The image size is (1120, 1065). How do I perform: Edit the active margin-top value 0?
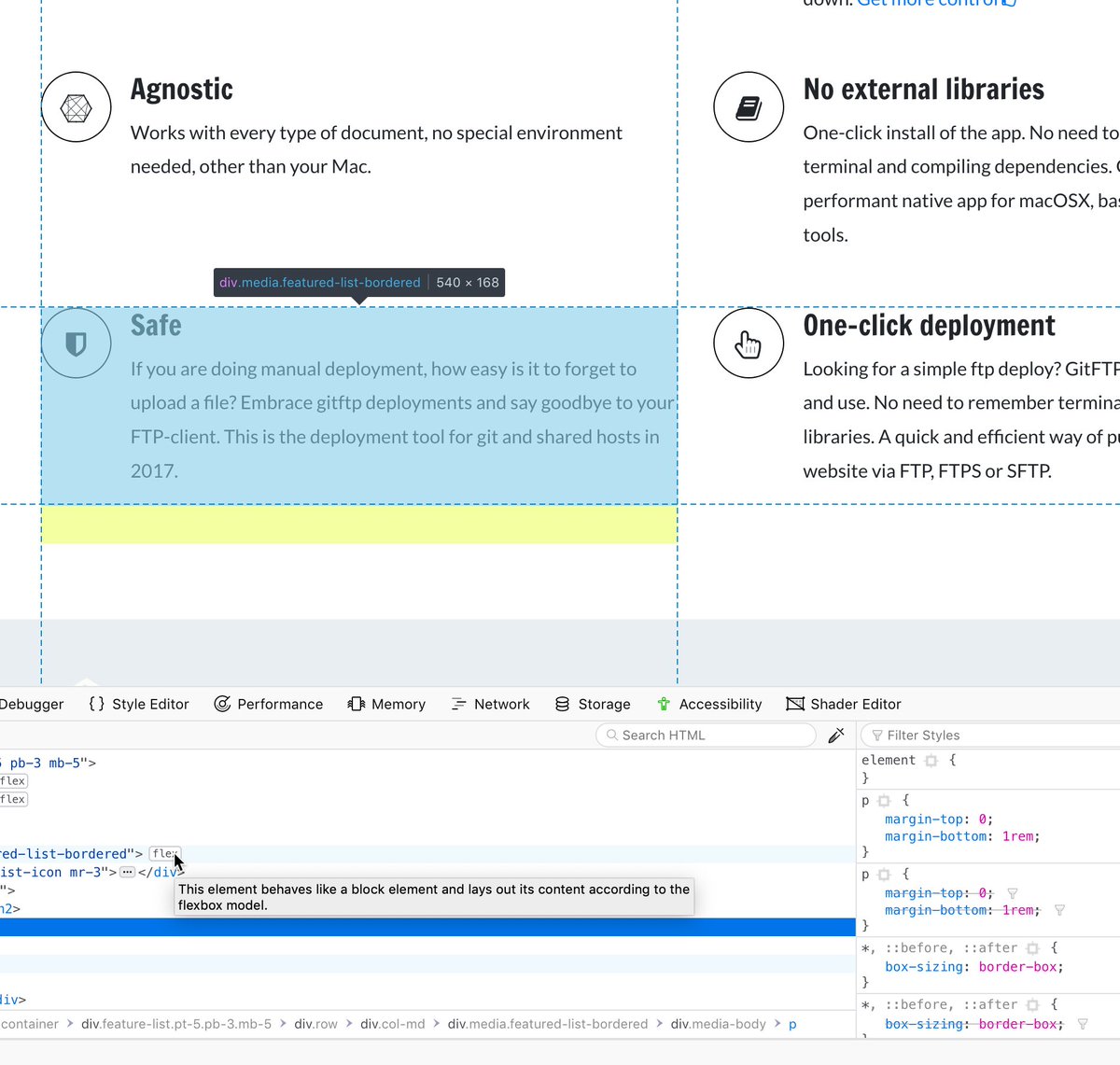[x=983, y=819]
